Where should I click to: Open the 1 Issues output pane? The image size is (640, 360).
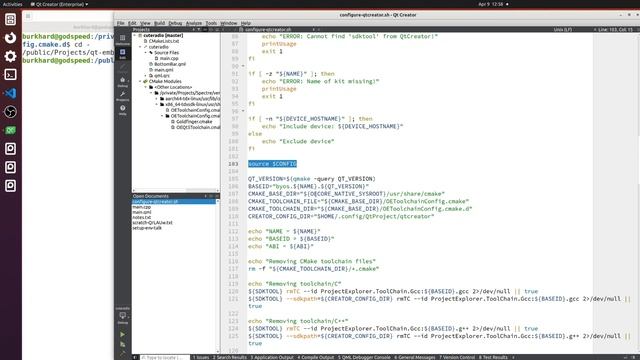click(x=201, y=357)
